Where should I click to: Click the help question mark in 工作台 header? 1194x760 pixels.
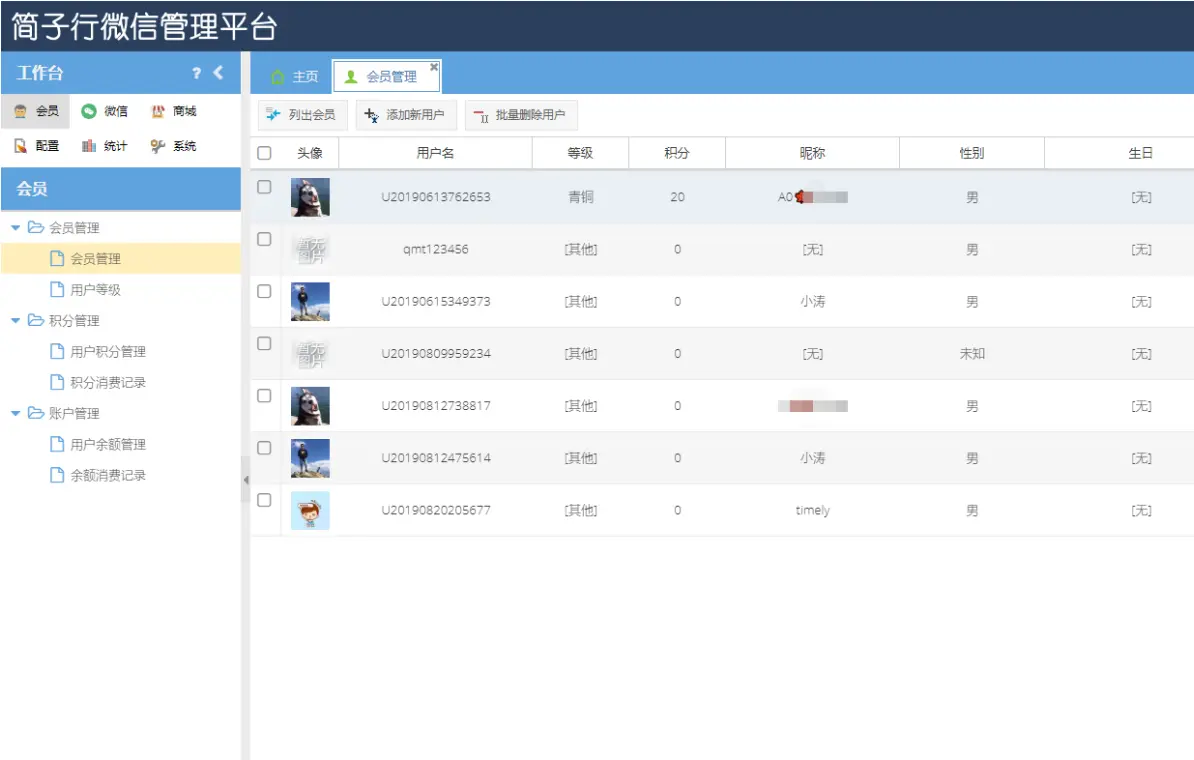tap(196, 72)
